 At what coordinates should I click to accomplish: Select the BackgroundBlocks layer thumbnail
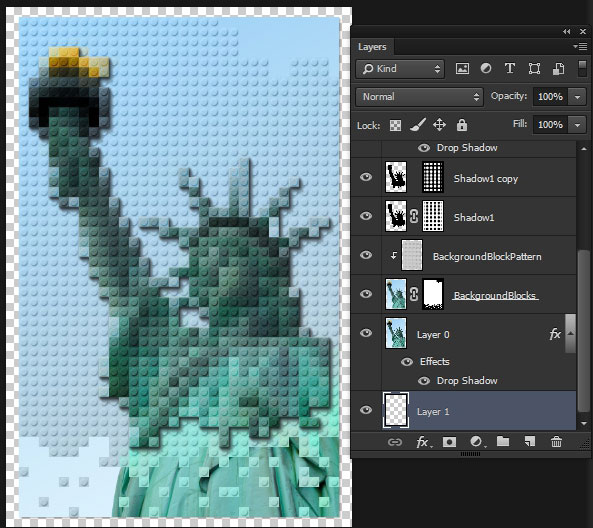pyautogui.click(x=396, y=294)
